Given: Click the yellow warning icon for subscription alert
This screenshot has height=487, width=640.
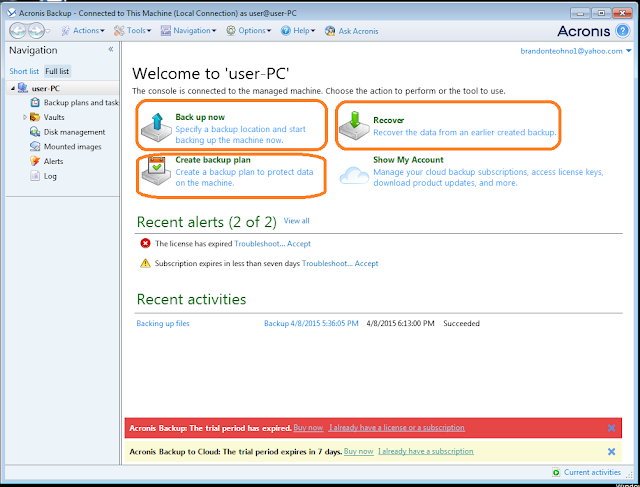Looking at the screenshot, I should (145, 263).
